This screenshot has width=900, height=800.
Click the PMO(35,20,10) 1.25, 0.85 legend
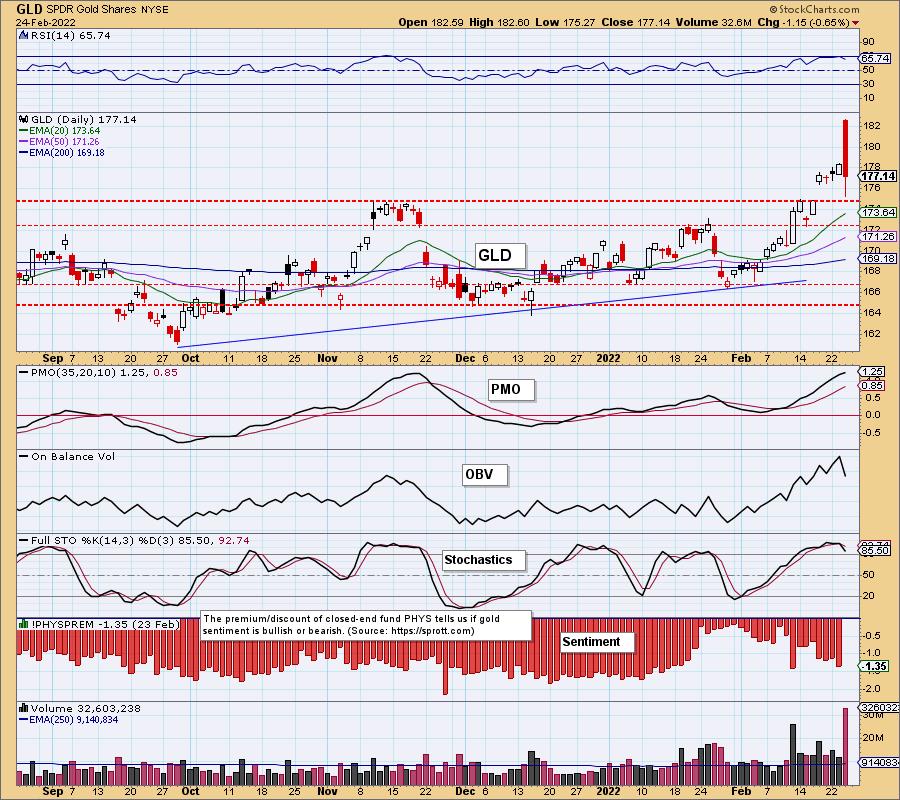coord(98,372)
